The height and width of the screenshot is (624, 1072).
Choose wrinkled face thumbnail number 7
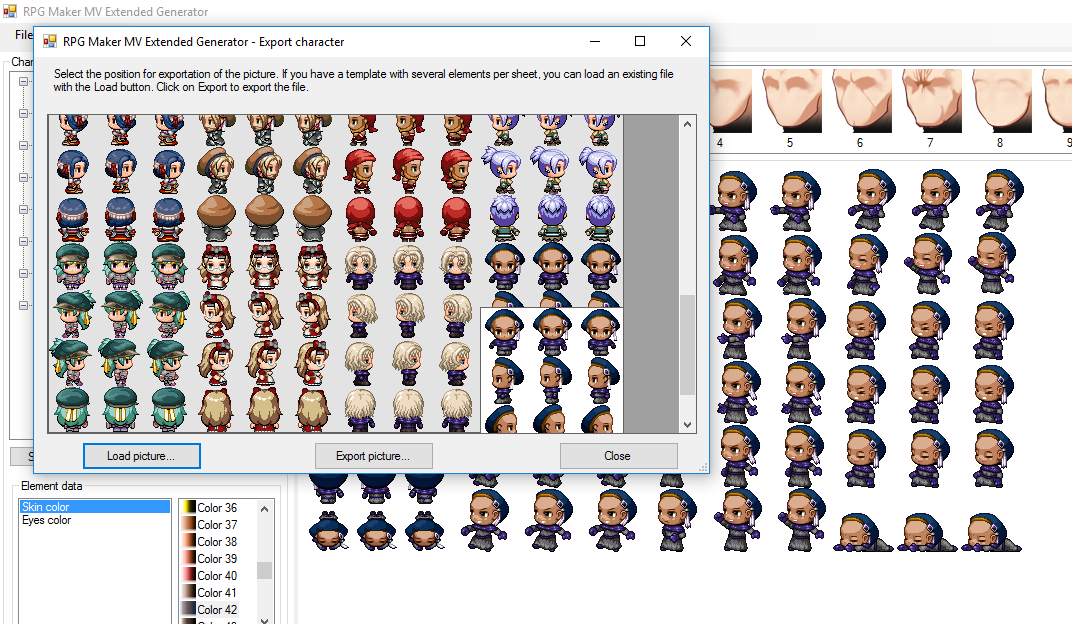tap(932, 100)
